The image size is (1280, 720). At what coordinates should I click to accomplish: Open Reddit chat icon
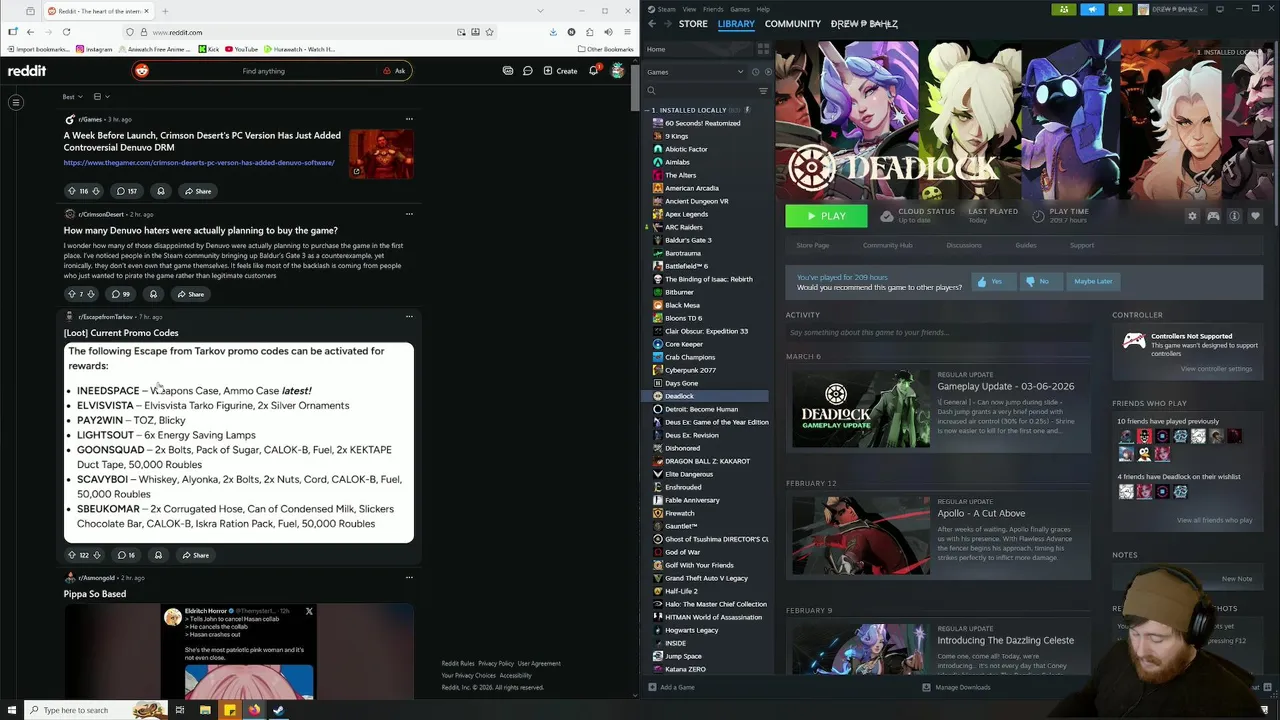528,71
